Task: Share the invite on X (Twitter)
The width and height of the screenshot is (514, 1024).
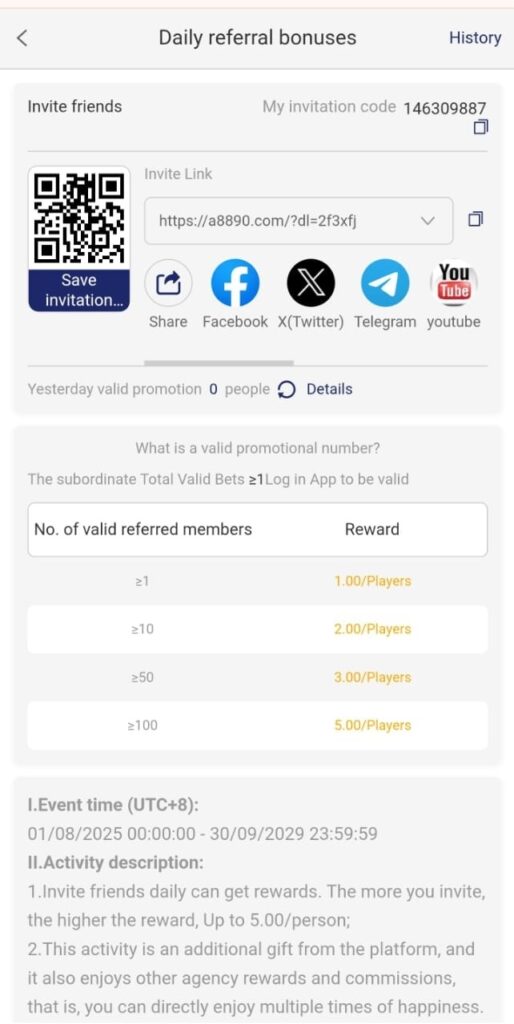Action: coord(311,283)
